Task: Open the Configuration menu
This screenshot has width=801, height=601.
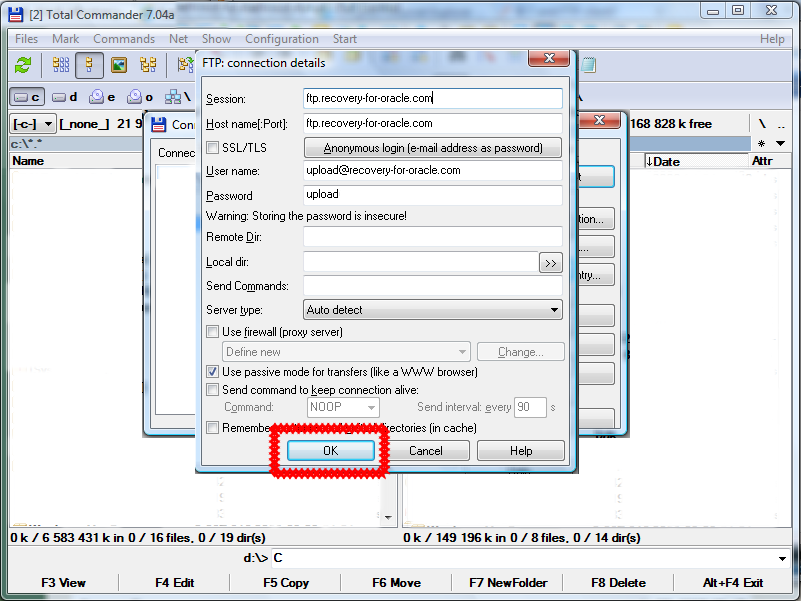Action: pyautogui.click(x=282, y=39)
